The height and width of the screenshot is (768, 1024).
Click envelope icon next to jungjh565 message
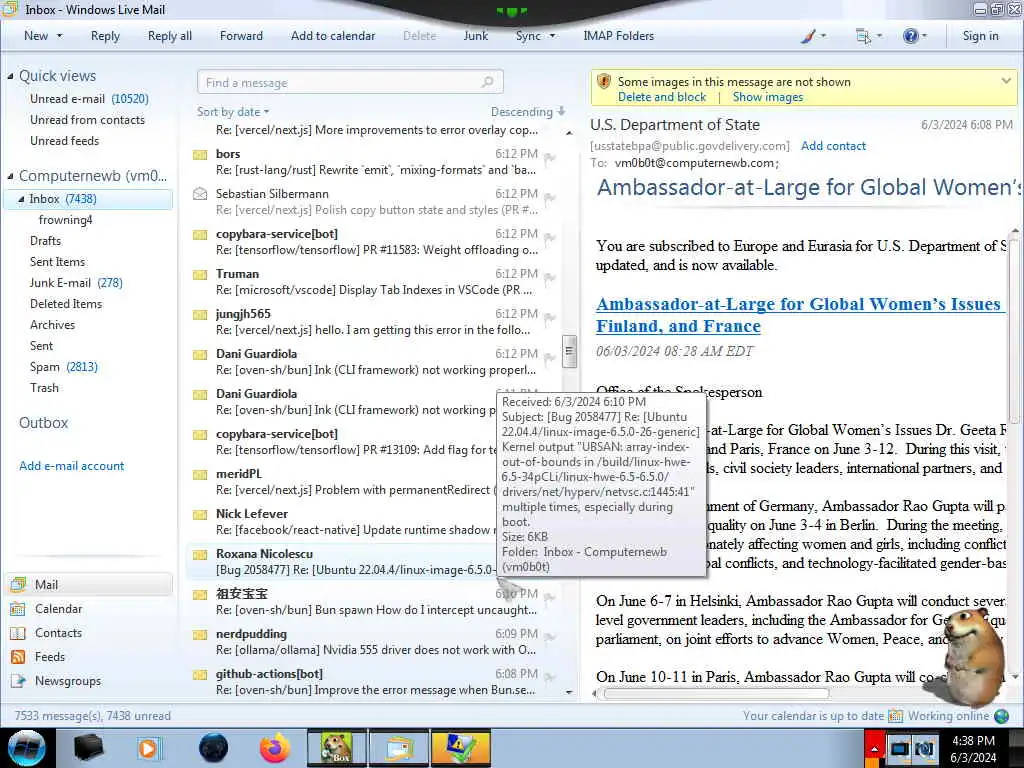pyautogui.click(x=200, y=315)
